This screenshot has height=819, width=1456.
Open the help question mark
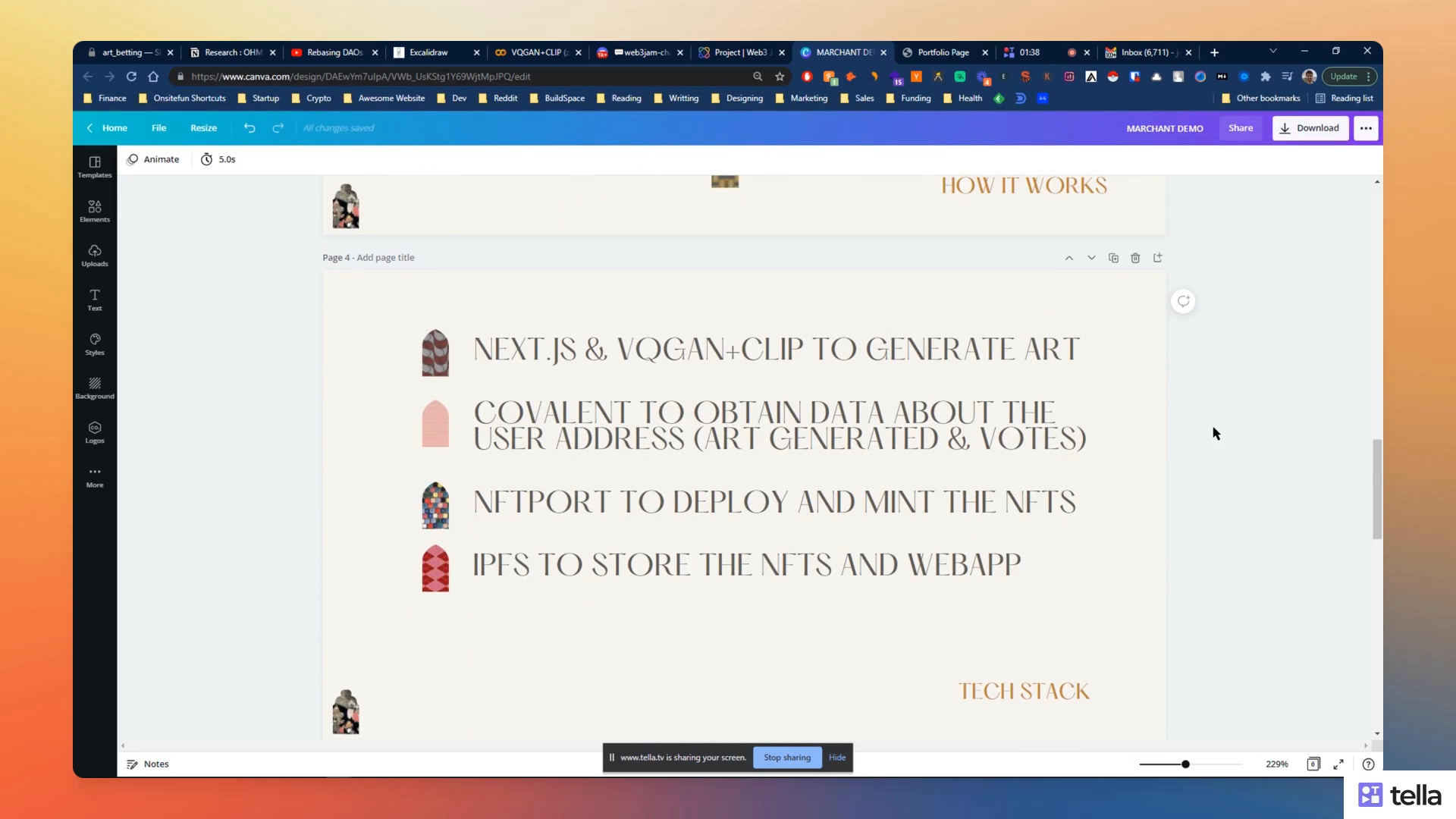tap(1368, 764)
